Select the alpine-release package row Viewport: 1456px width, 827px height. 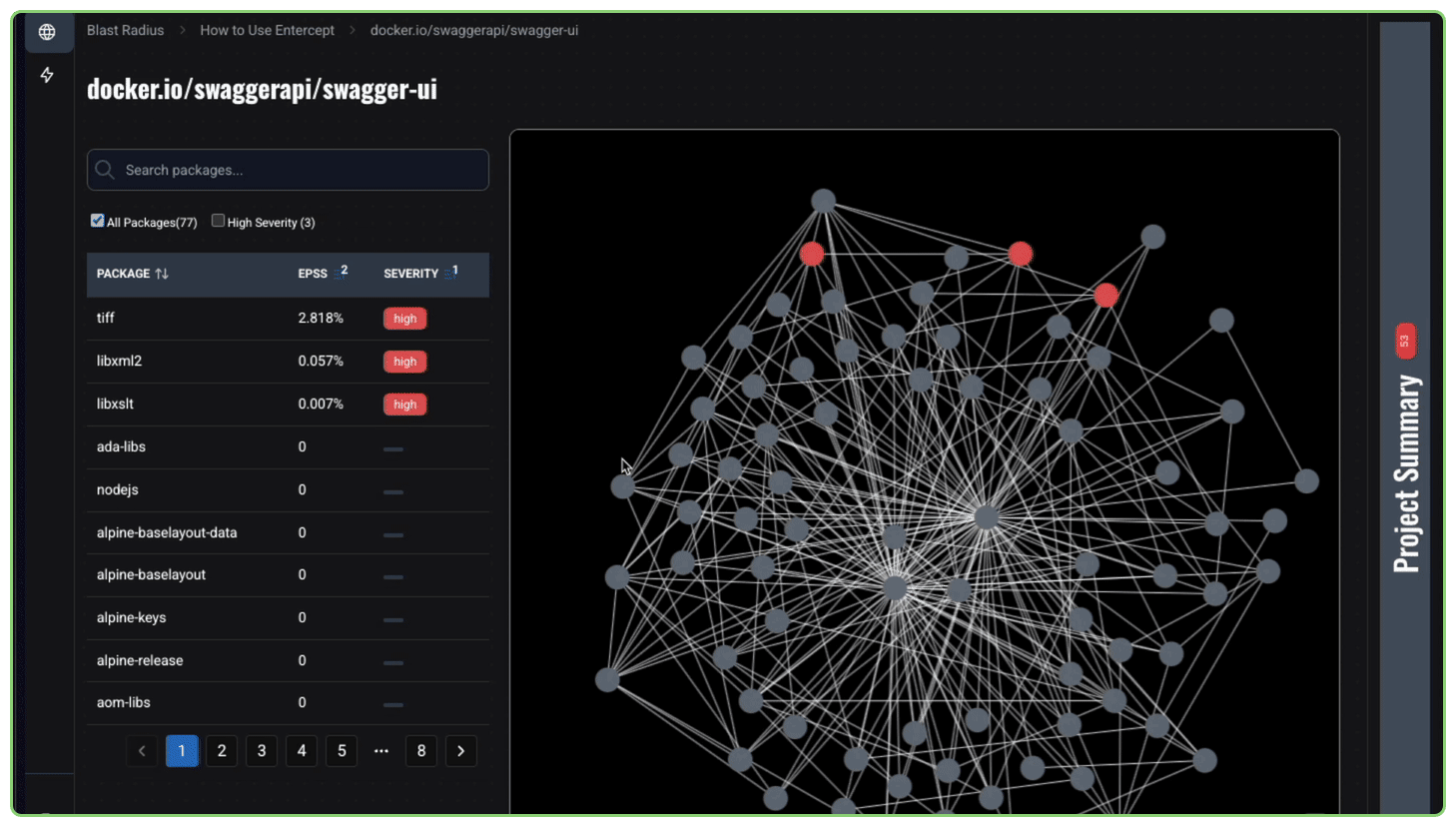pyautogui.click(x=288, y=661)
